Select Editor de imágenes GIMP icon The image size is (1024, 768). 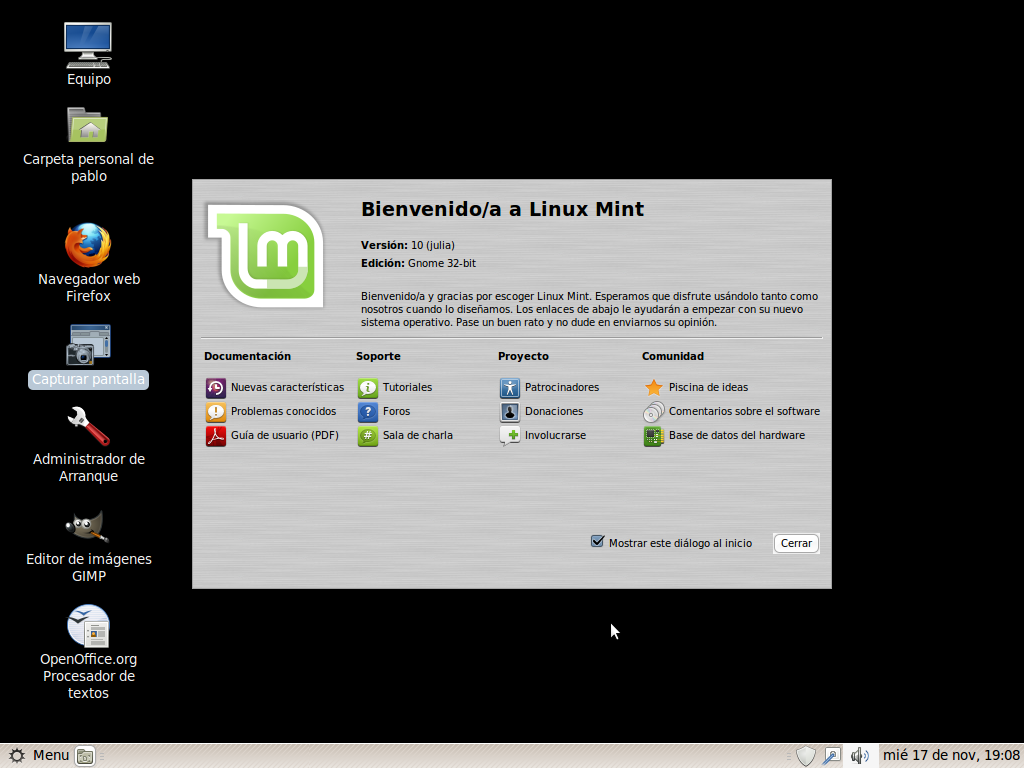tap(88, 526)
